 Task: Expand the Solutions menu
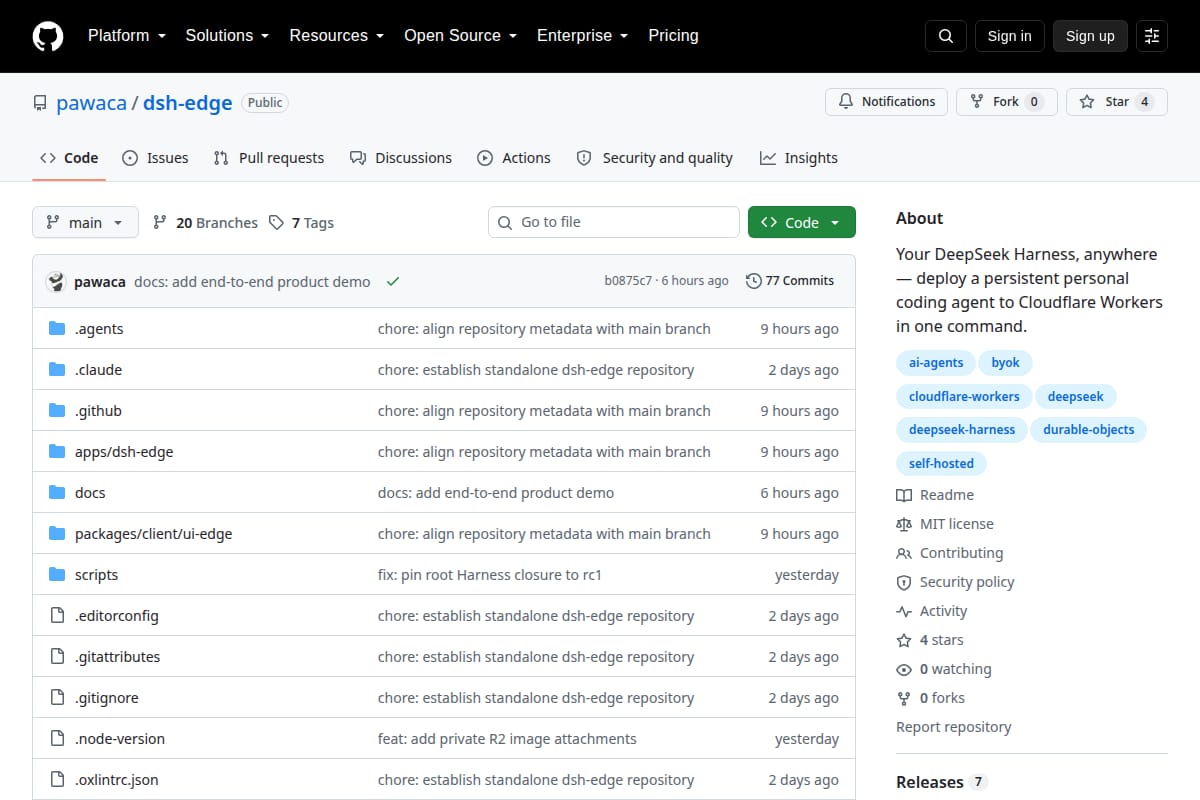tap(227, 36)
